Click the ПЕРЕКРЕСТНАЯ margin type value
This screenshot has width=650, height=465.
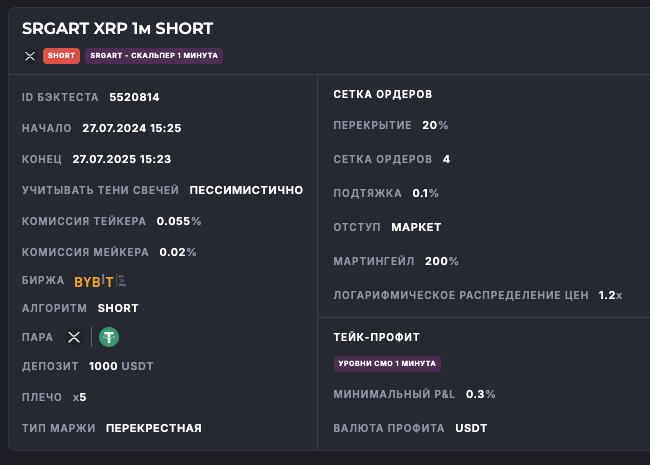coord(154,428)
